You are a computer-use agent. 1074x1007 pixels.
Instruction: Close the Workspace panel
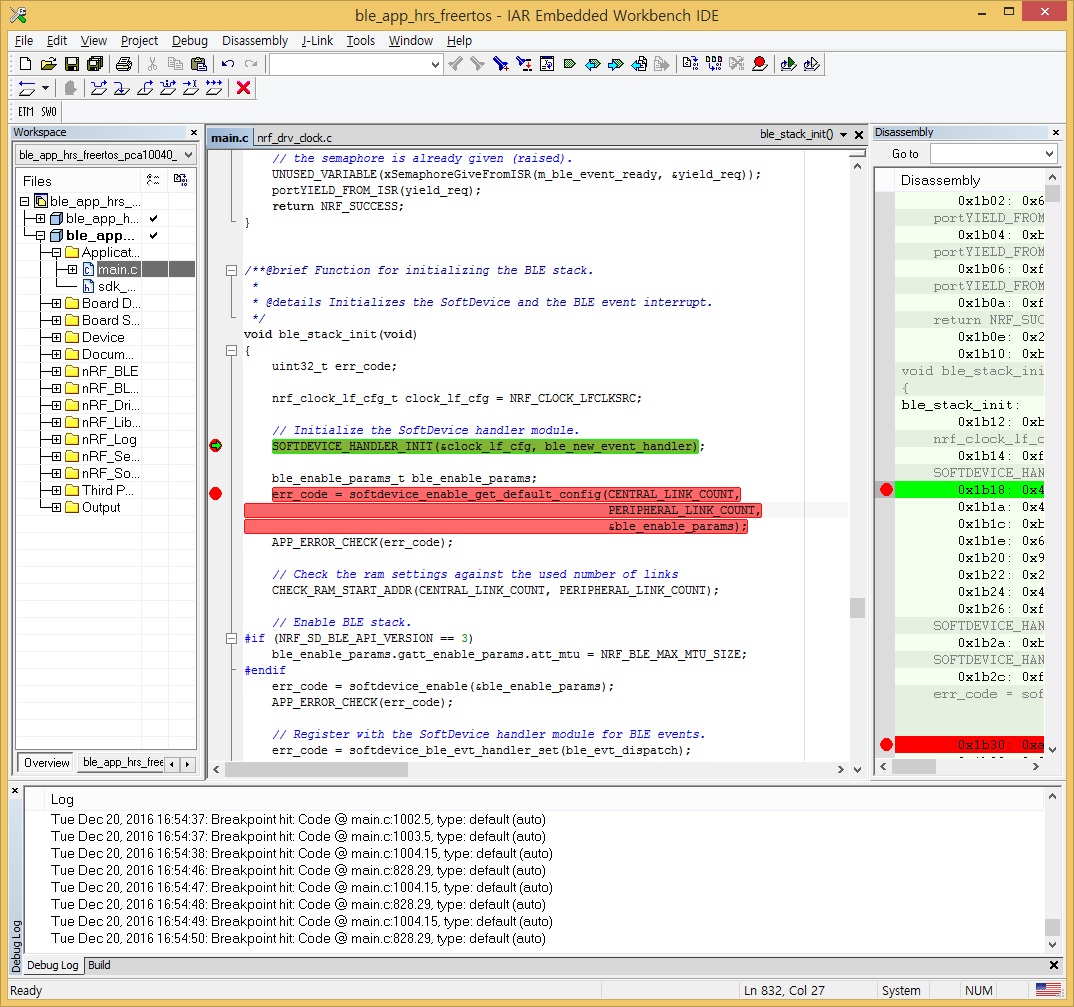194,133
